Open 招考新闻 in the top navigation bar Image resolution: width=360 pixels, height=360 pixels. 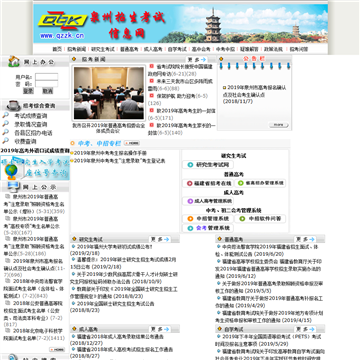[77, 49]
